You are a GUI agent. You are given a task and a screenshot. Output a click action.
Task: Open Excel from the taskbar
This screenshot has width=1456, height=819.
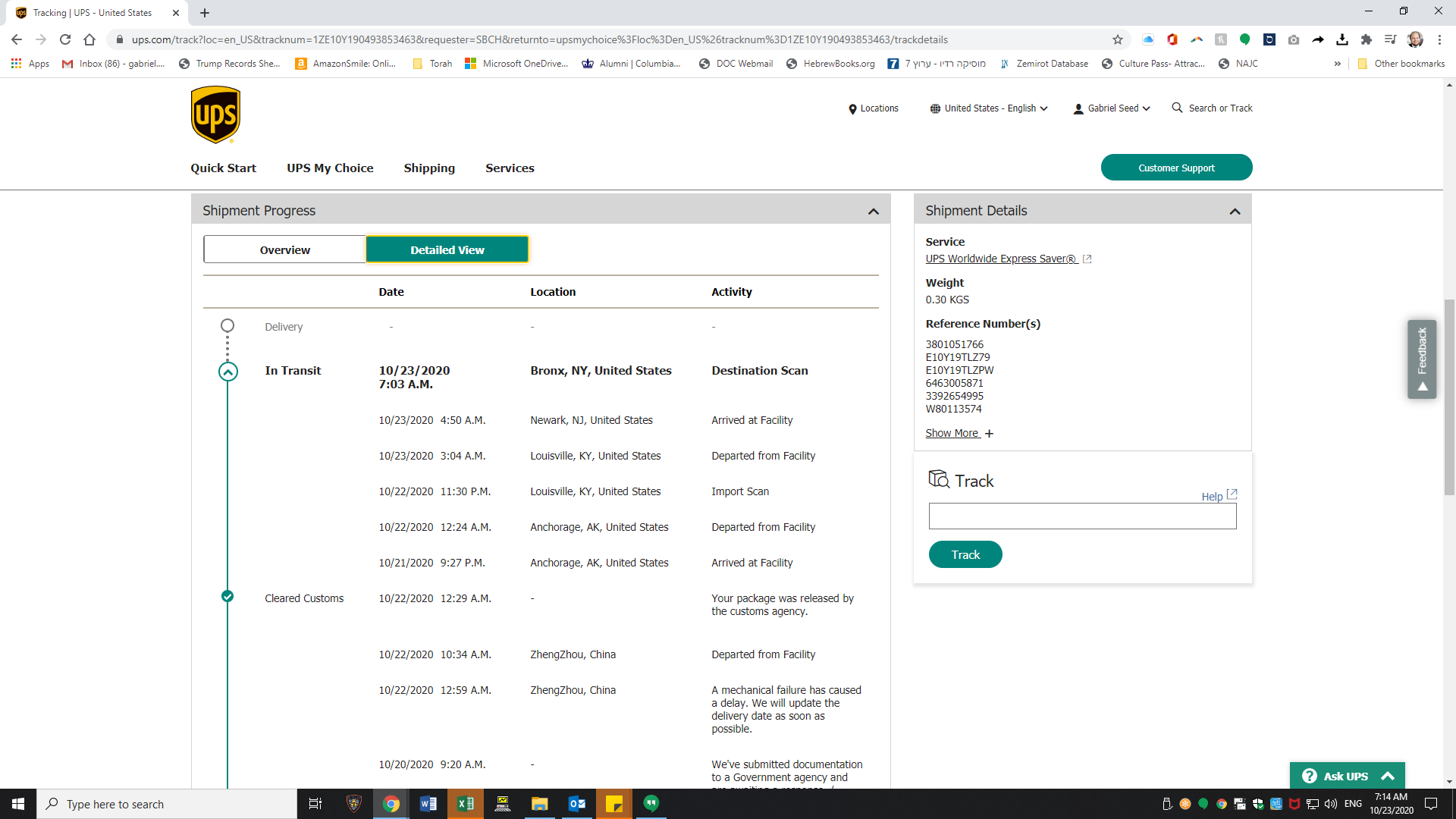click(465, 804)
